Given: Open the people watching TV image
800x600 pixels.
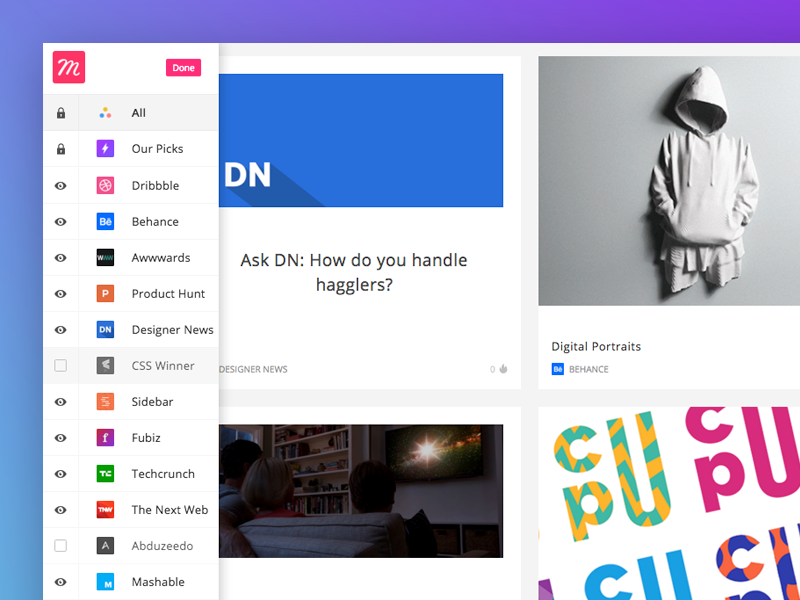Looking at the screenshot, I should [x=361, y=491].
